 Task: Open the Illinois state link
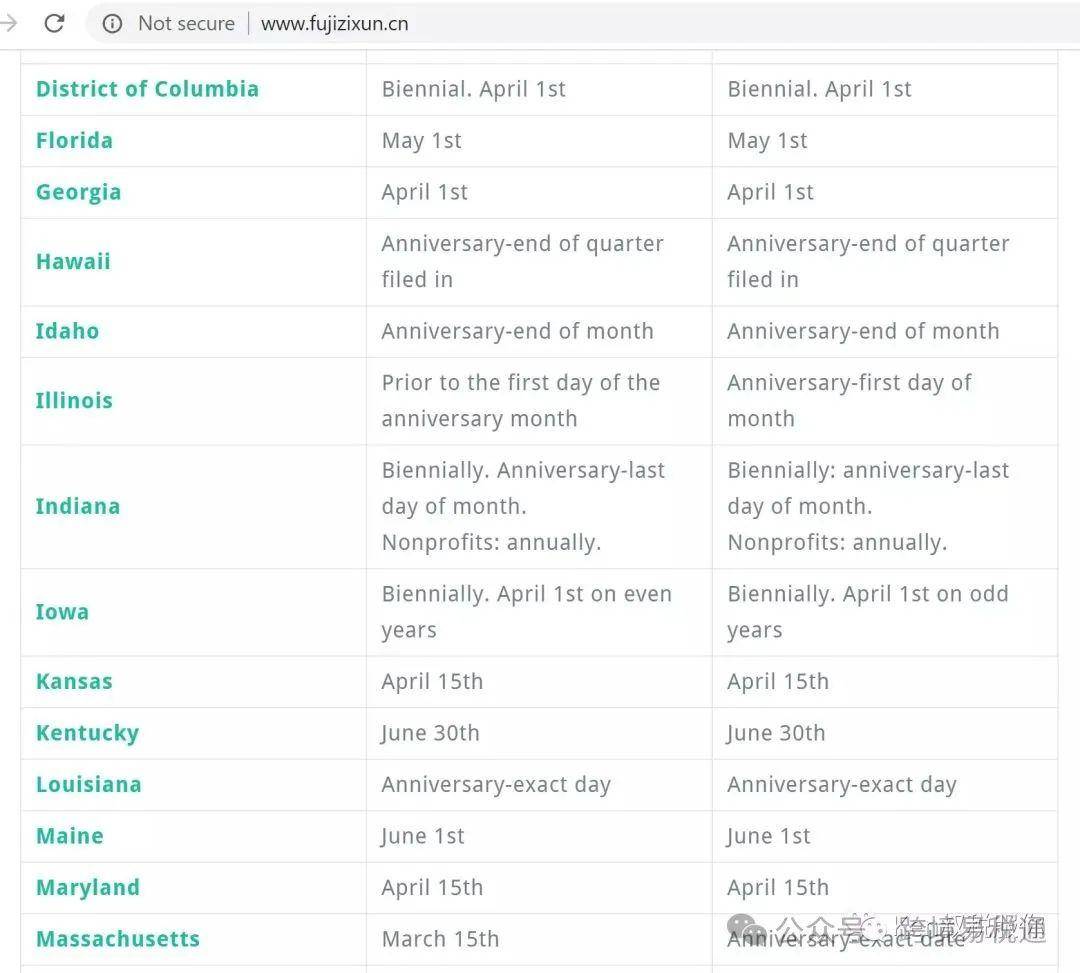pos(74,401)
